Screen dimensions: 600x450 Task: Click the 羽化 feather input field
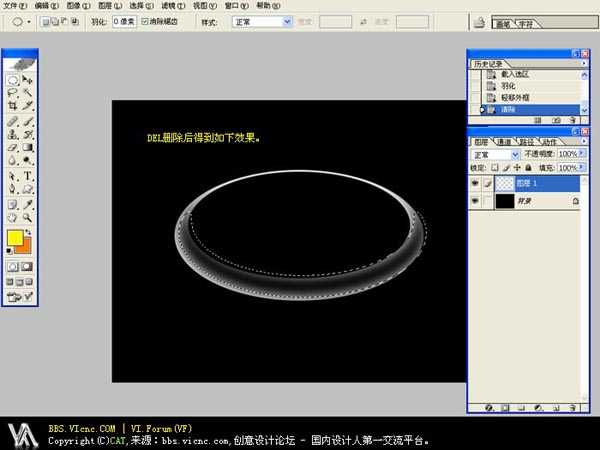click(x=124, y=20)
